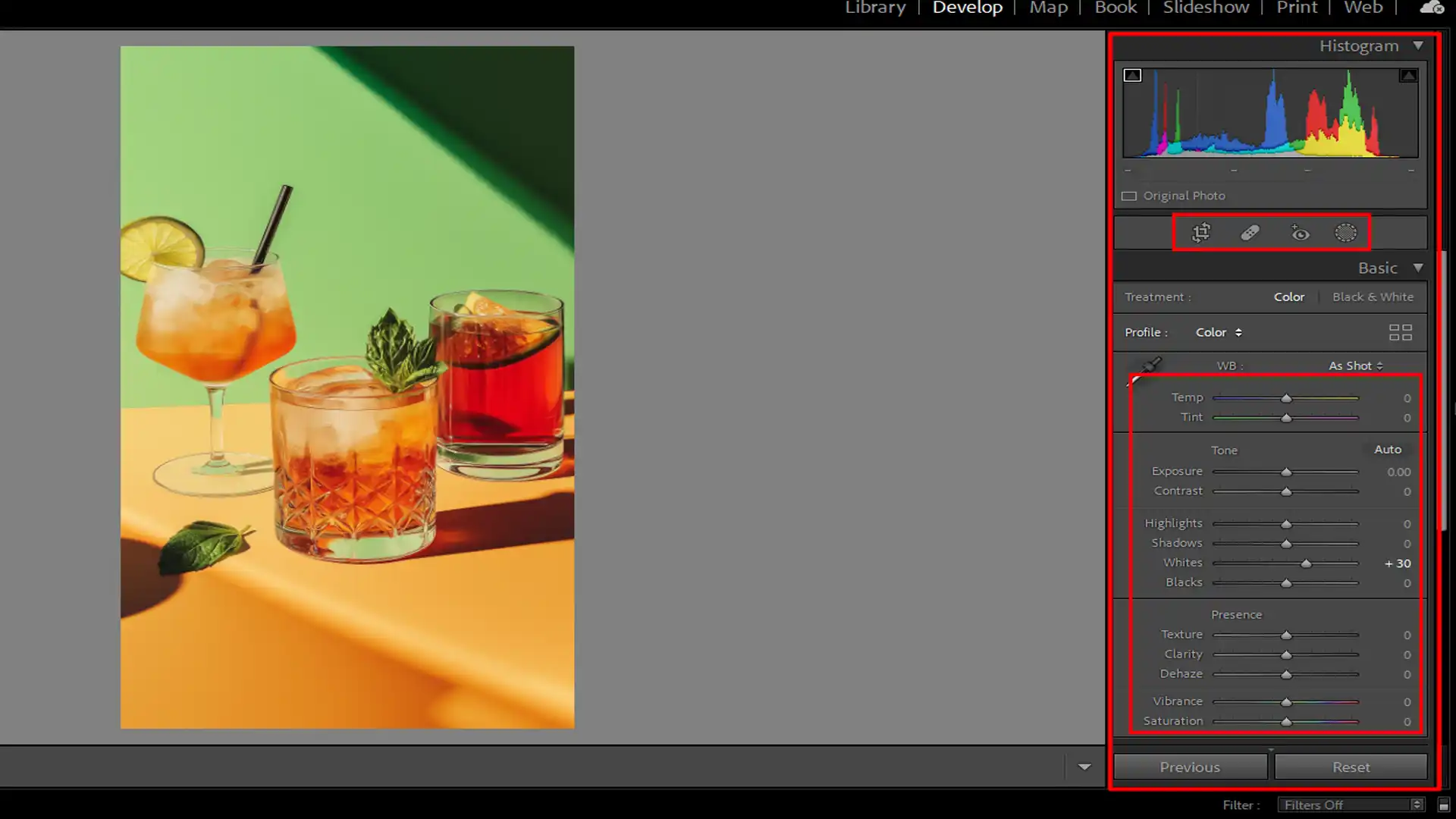Toggle highlight clipping indicator in histogram
This screenshot has width=1456, height=819.
[1408, 75]
